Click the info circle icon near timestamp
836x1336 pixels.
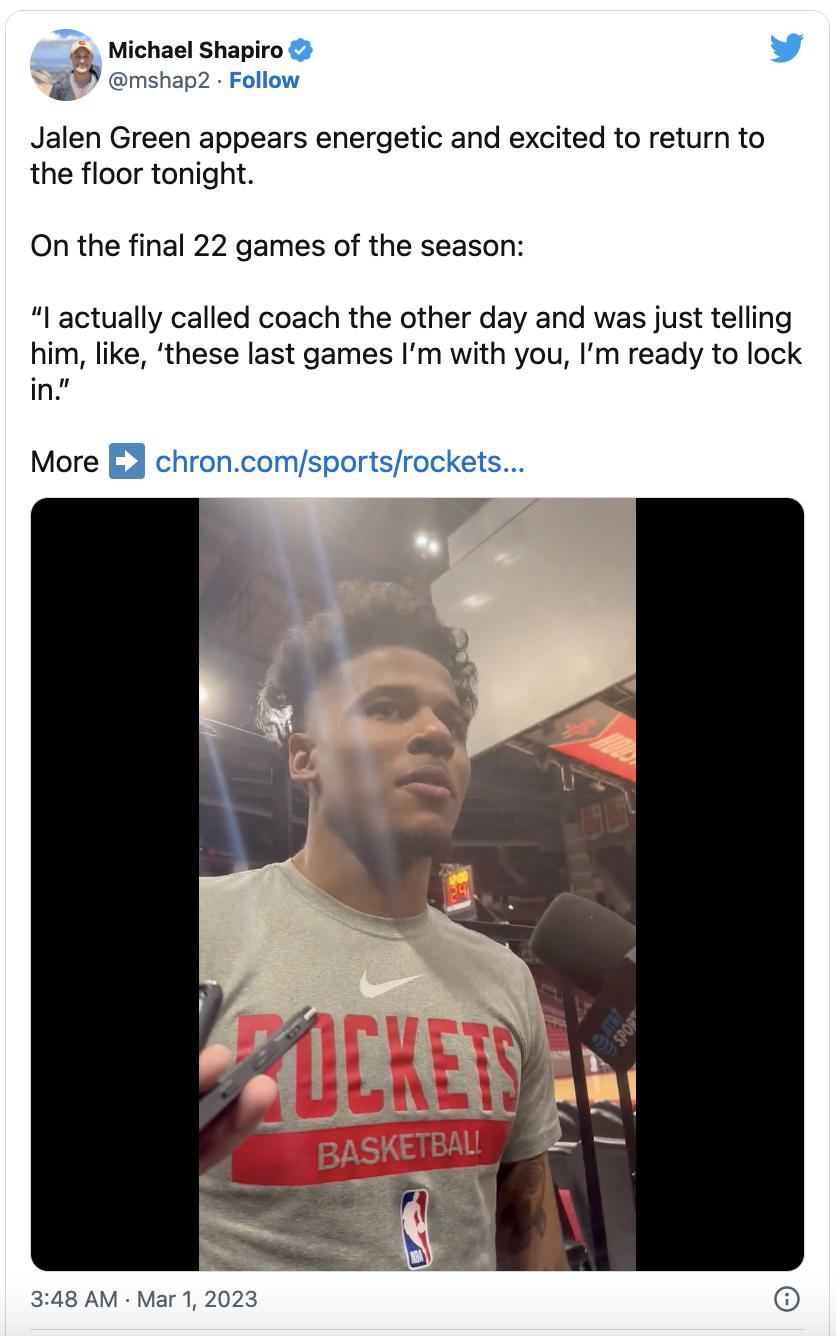(x=787, y=1299)
